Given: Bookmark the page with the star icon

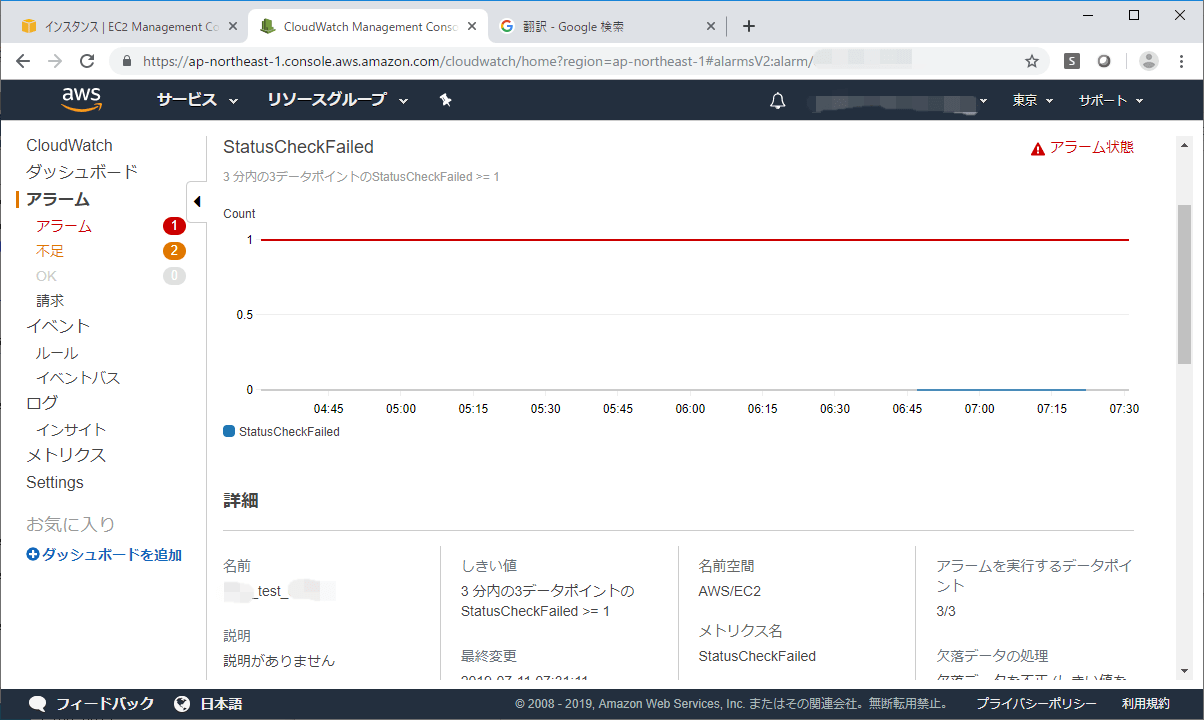Looking at the screenshot, I should coord(1031,61).
